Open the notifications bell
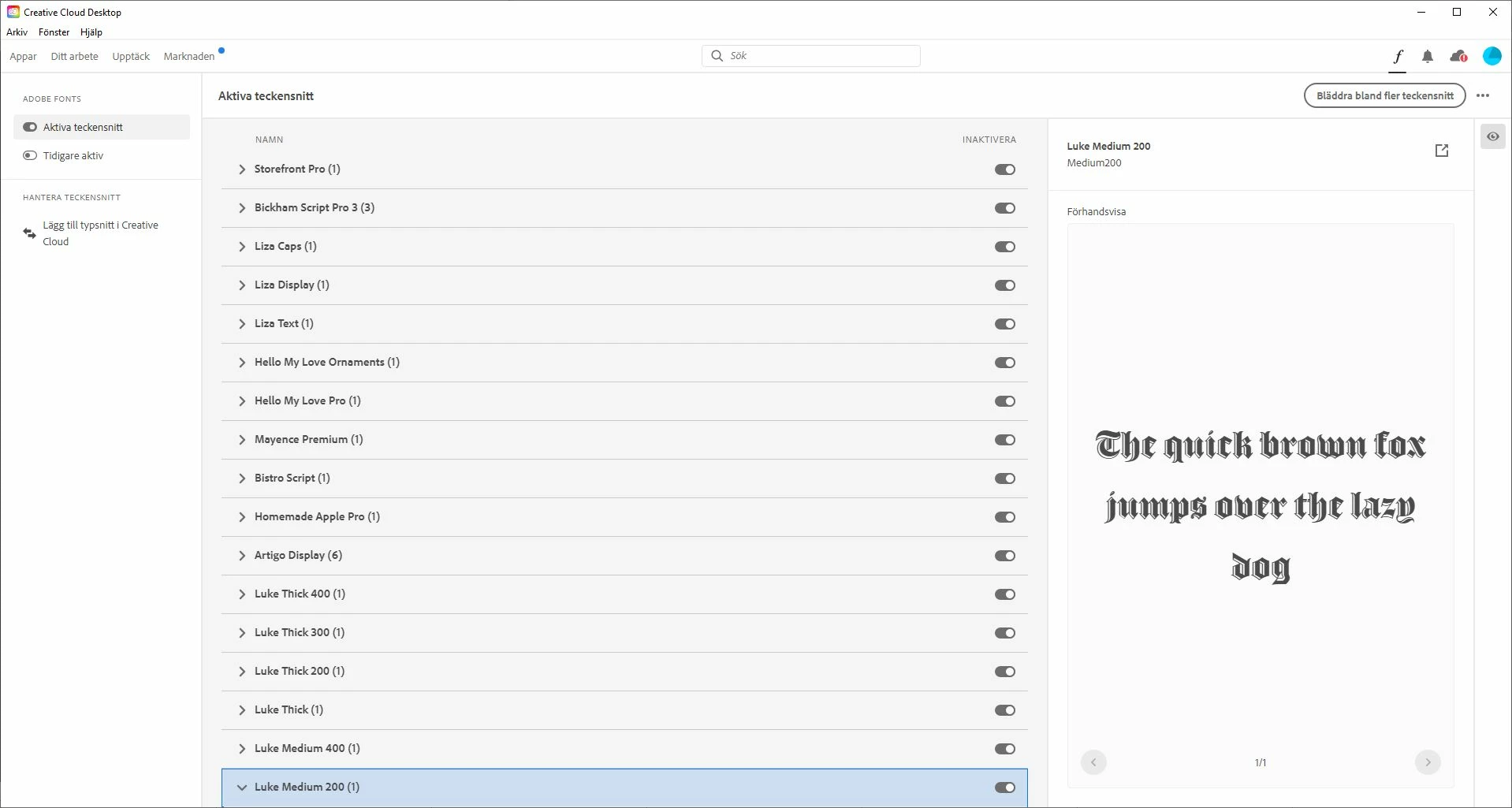The image size is (1512, 808). coord(1428,56)
